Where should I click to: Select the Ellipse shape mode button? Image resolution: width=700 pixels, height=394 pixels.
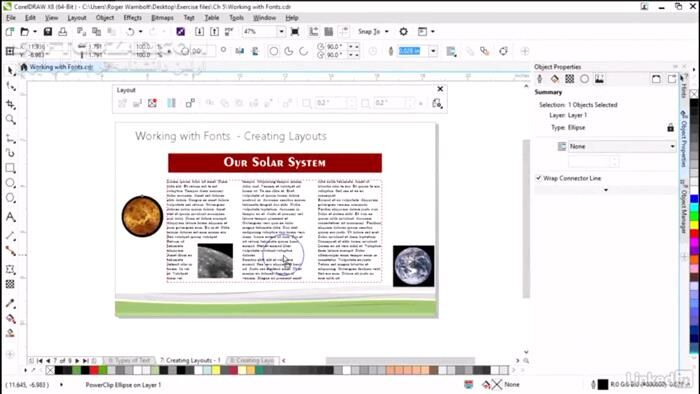point(274,51)
